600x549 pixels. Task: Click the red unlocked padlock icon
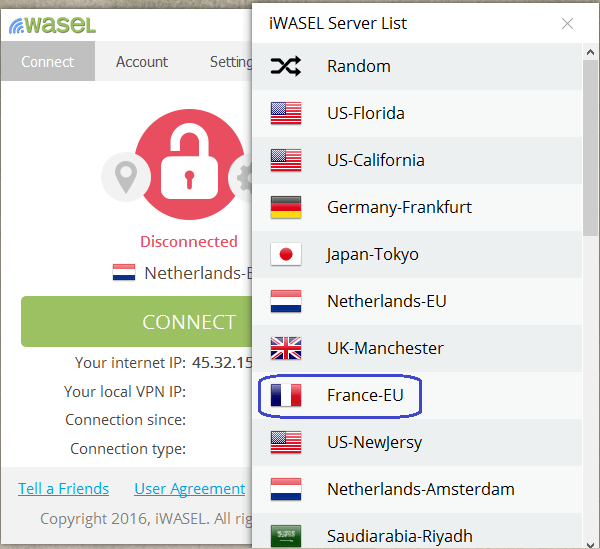[189, 165]
